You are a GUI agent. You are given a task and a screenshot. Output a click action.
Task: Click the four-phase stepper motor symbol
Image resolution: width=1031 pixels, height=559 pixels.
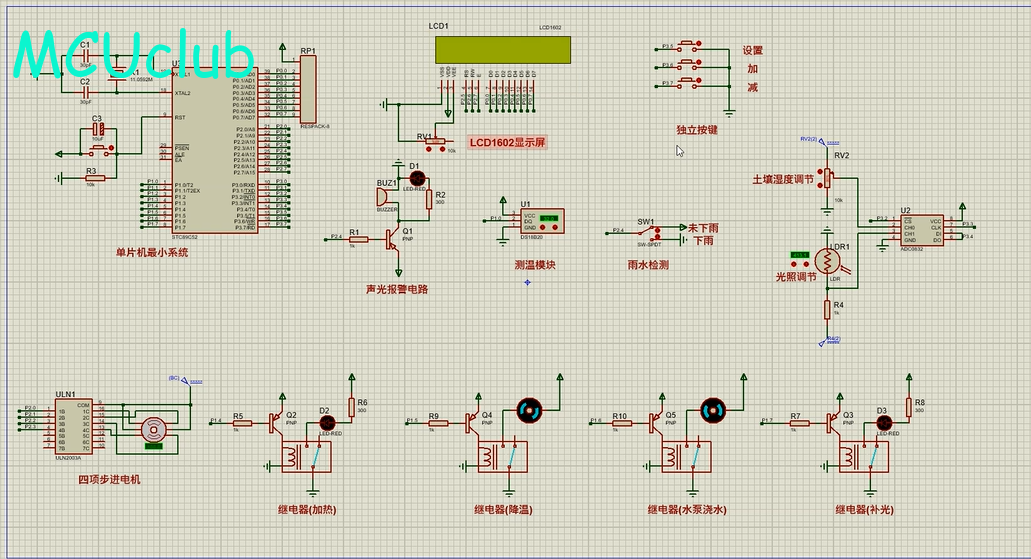coord(152,430)
